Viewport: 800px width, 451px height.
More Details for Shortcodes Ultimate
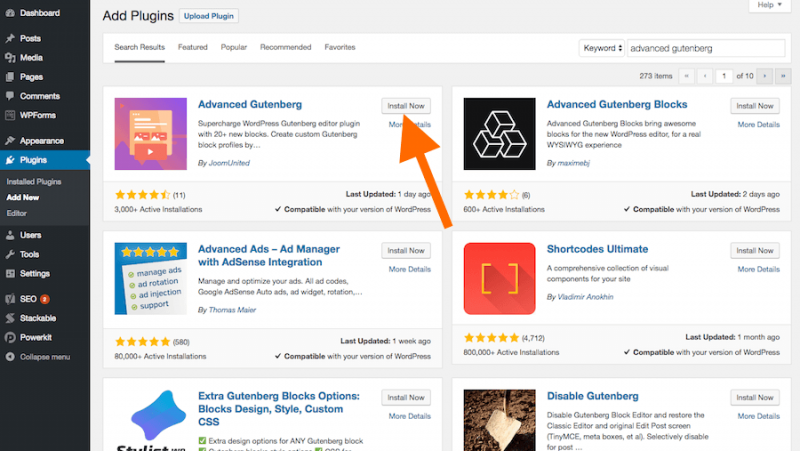tap(759, 269)
